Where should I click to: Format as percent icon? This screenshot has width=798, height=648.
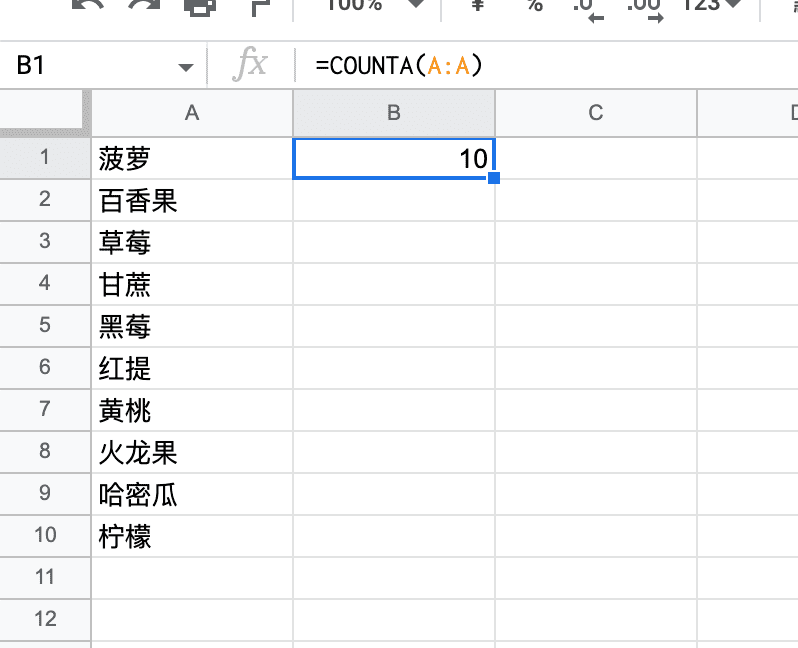(535, 5)
